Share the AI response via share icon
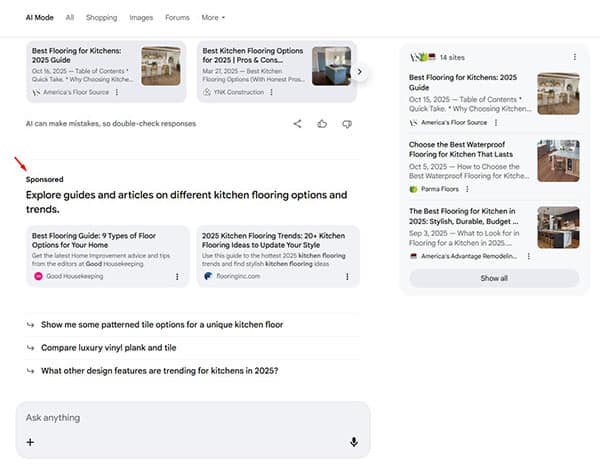The height and width of the screenshot is (473, 600). pyautogui.click(x=297, y=124)
